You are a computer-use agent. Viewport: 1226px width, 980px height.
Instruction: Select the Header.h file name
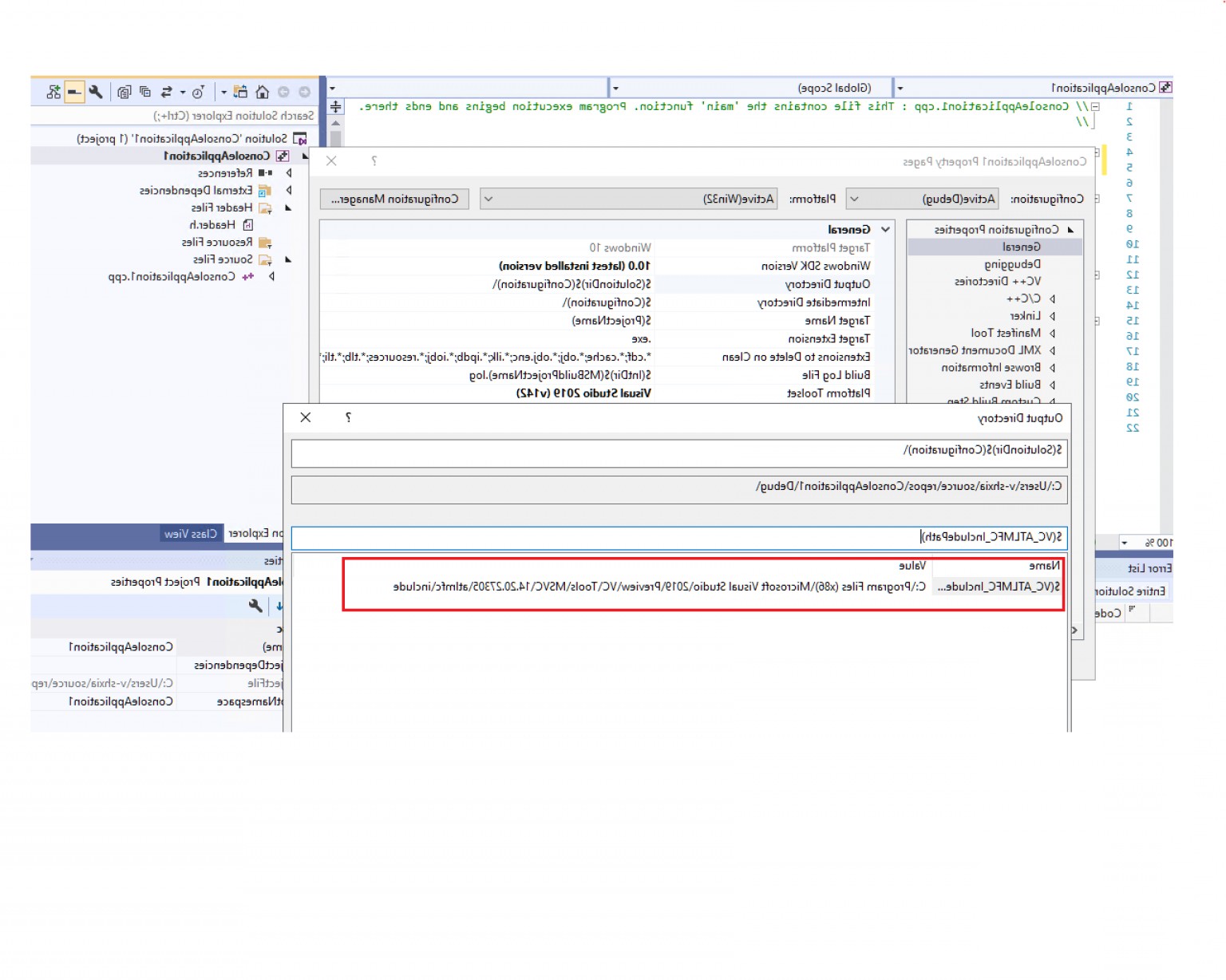click(212, 225)
